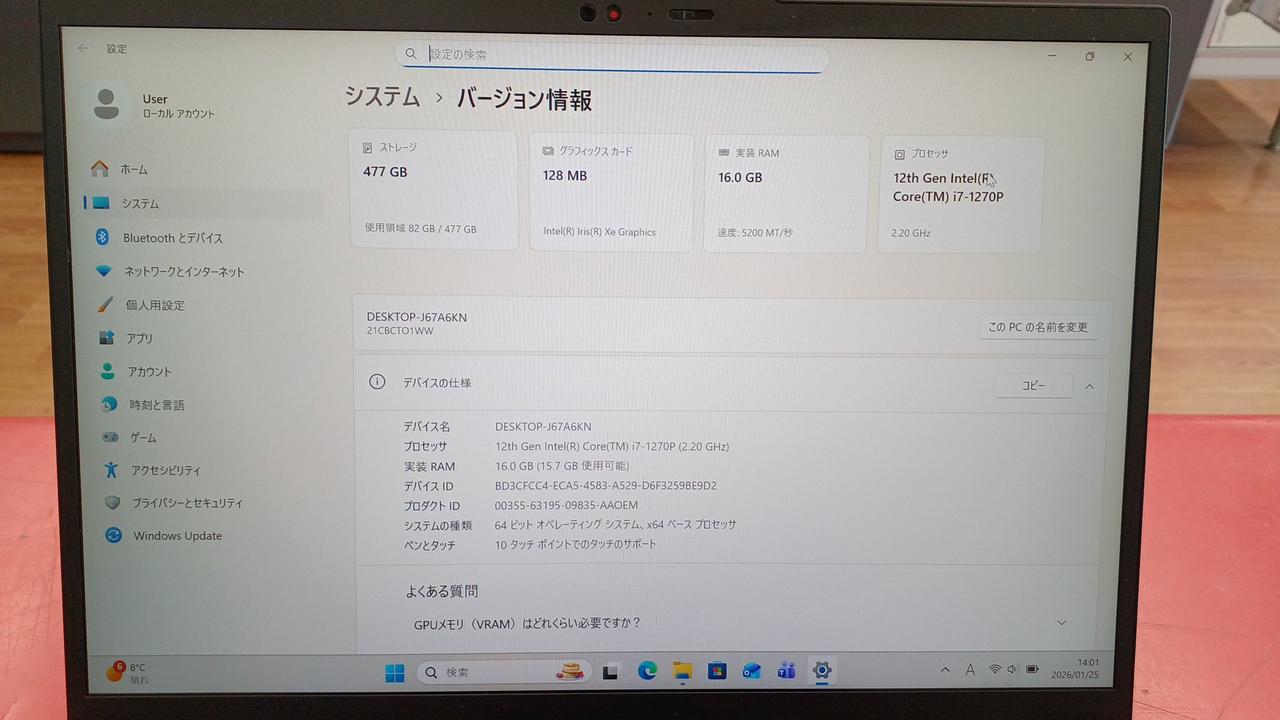Go to アカウント settings
The height and width of the screenshot is (720, 1280).
pos(149,372)
